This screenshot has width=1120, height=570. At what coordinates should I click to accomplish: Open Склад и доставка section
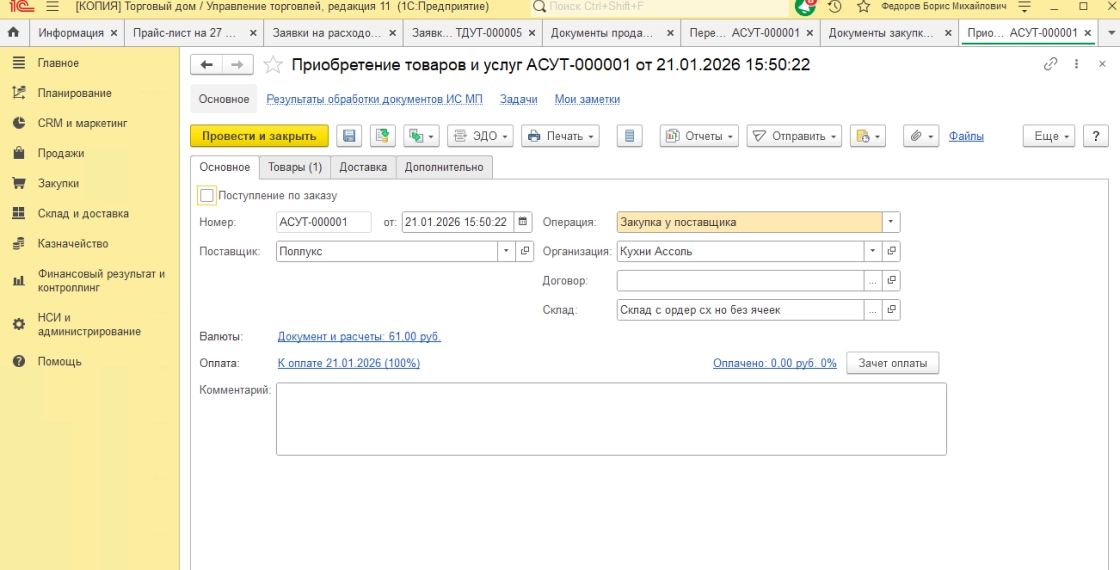click(x=83, y=213)
